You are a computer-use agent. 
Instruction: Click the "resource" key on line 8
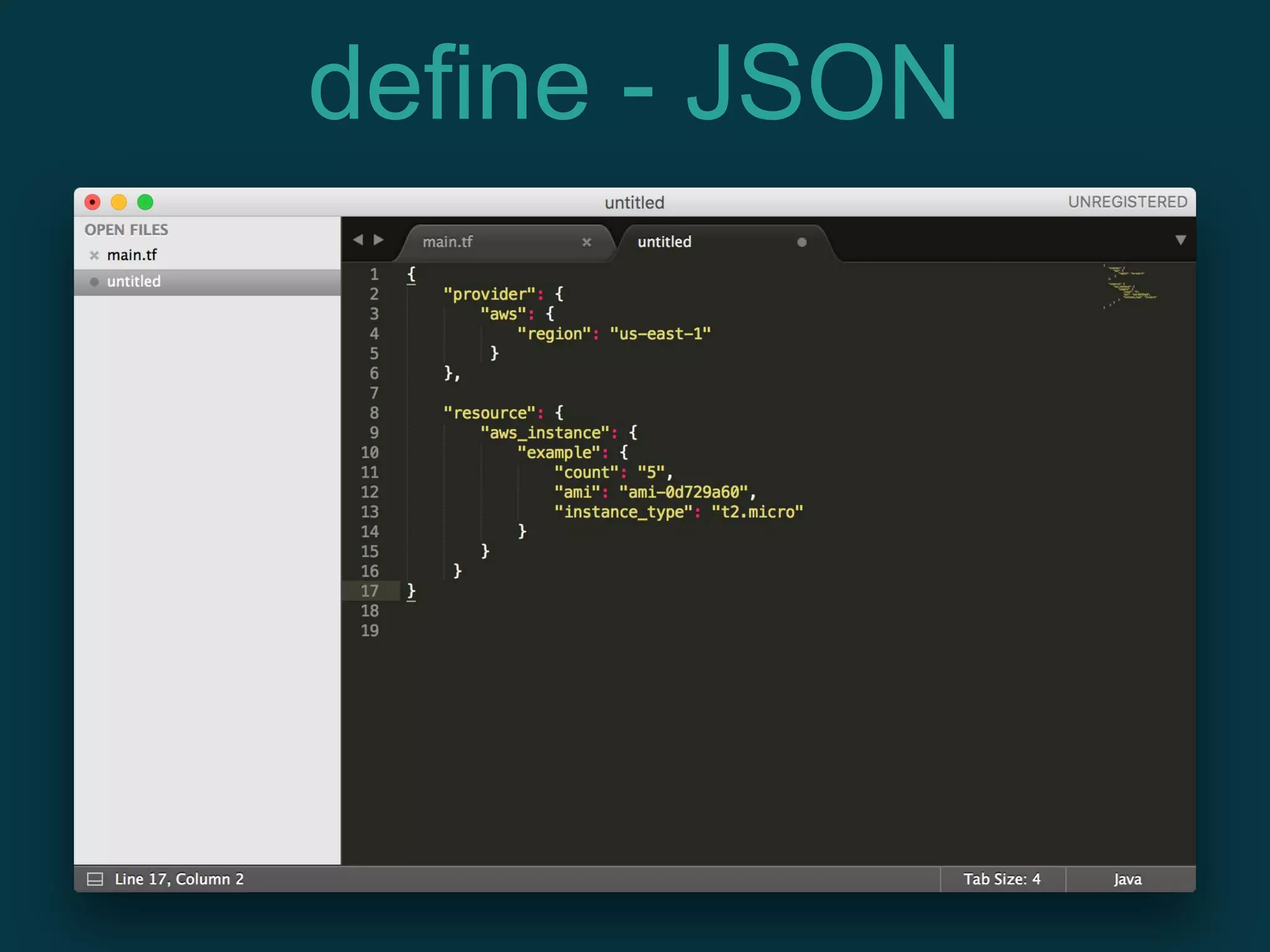(x=489, y=413)
